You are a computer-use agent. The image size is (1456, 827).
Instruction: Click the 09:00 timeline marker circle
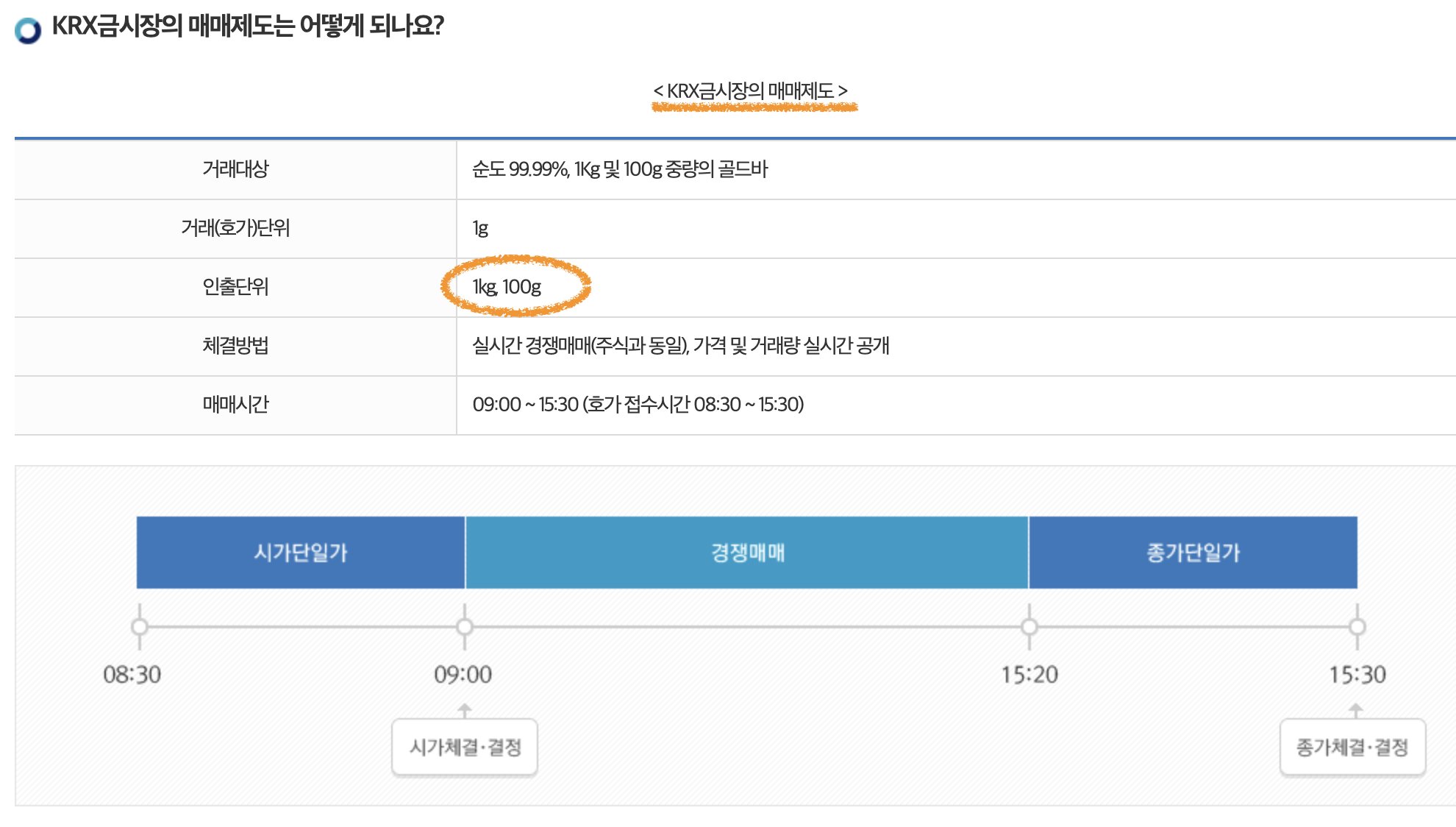pos(465,627)
